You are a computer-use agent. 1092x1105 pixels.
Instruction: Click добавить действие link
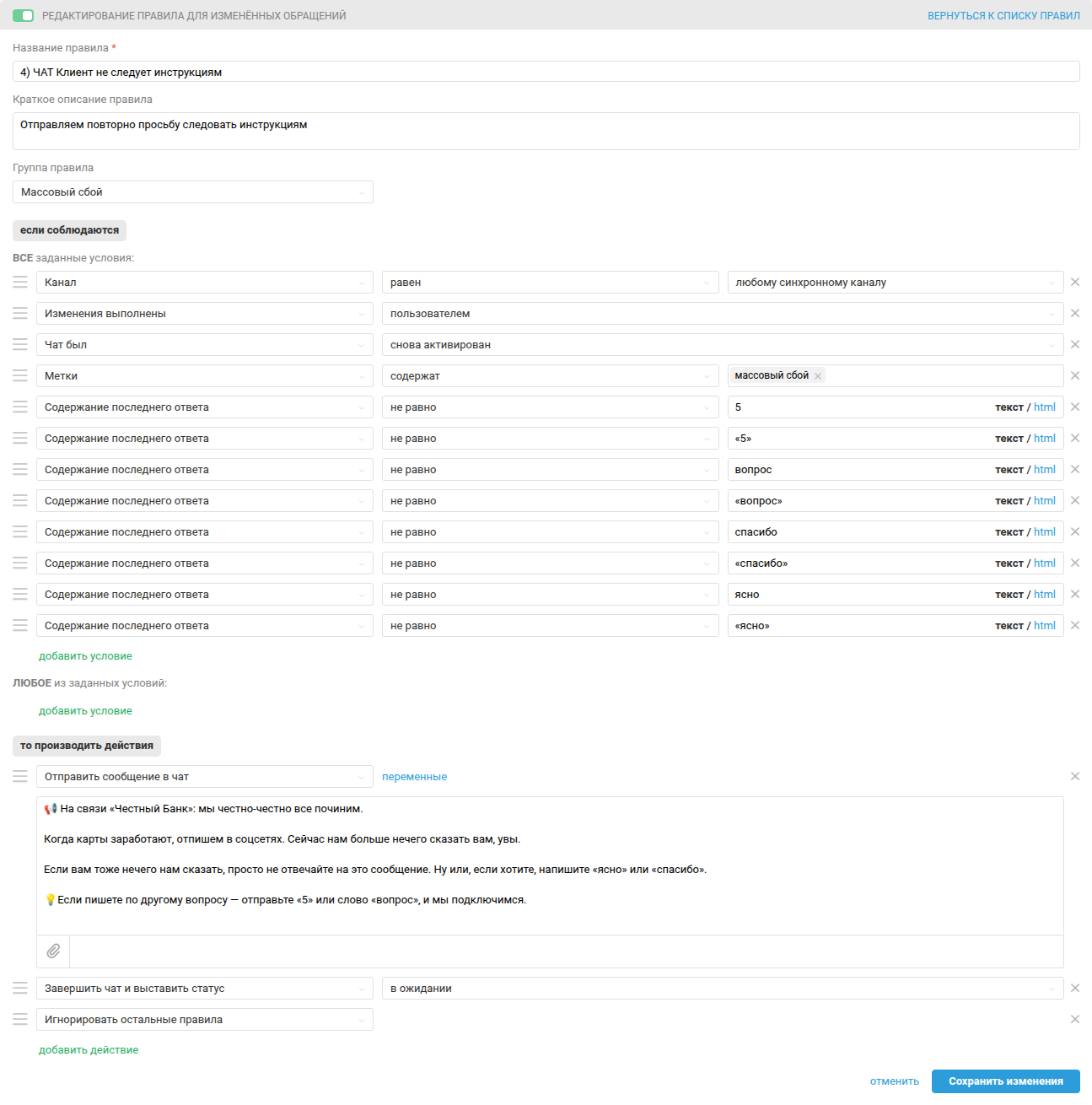(x=89, y=1050)
